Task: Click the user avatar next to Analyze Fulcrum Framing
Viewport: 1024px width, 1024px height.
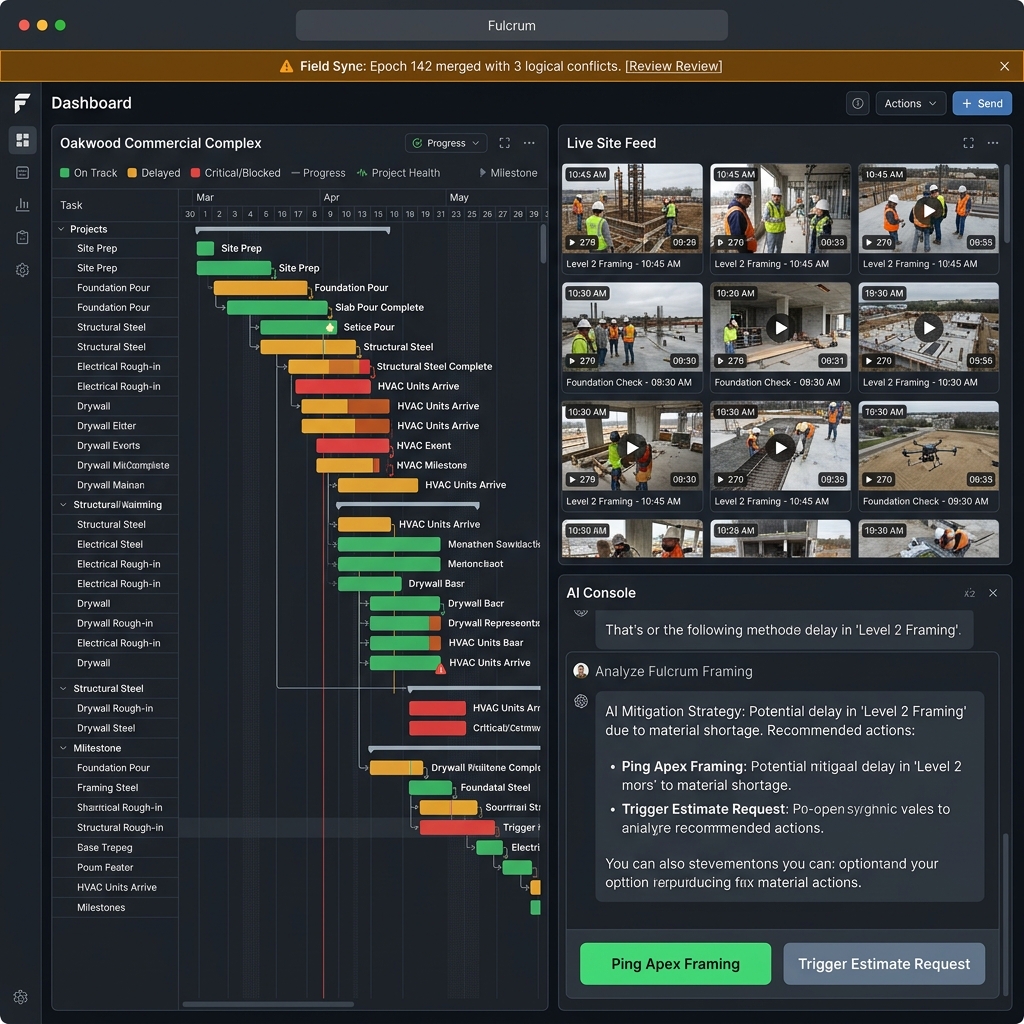Action: pos(581,671)
